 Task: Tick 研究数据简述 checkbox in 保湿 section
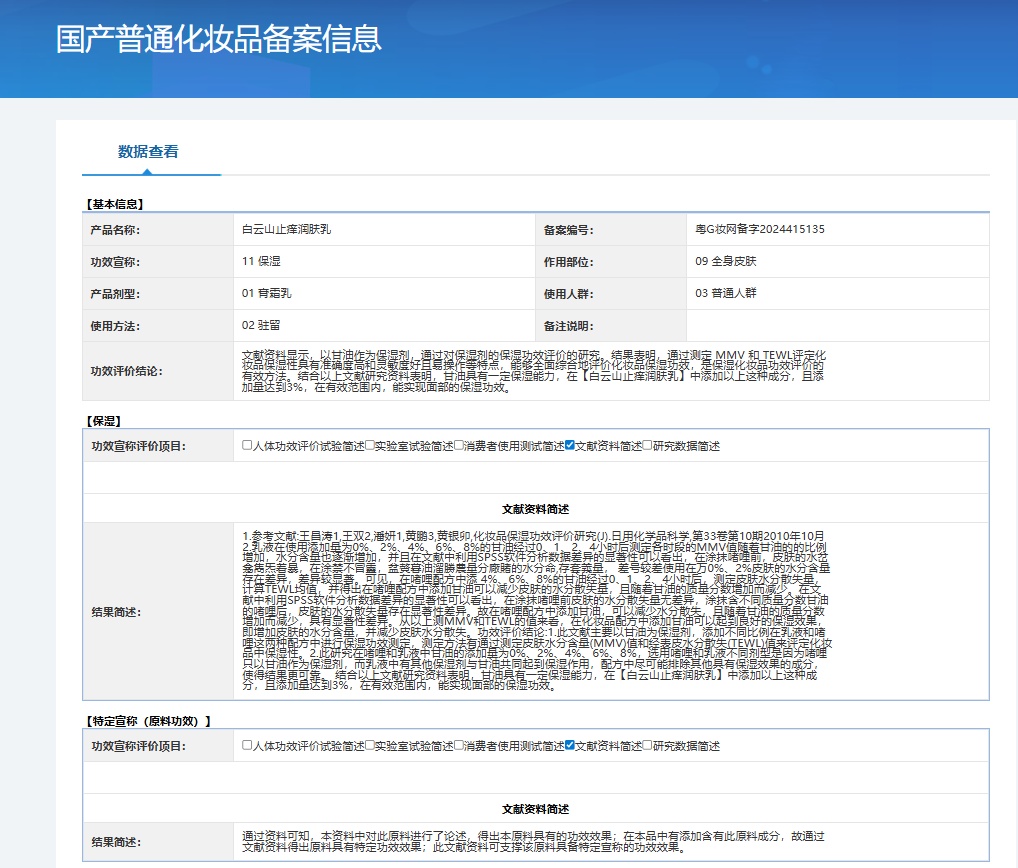click(647, 445)
